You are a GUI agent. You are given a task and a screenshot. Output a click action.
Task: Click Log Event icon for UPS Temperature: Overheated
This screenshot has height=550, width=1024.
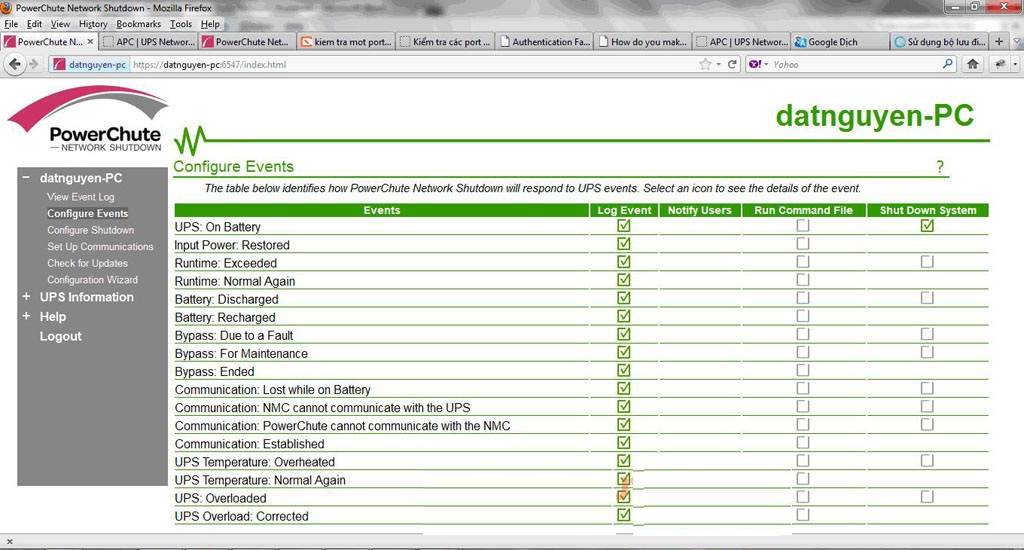click(x=624, y=461)
